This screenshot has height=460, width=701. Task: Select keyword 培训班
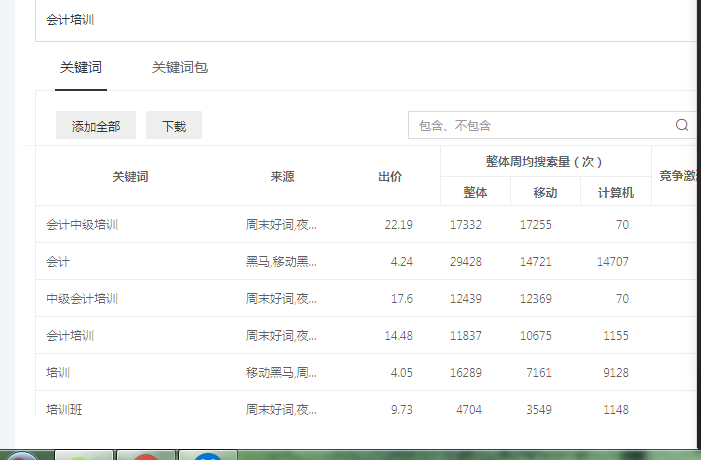click(x=64, y=409)
